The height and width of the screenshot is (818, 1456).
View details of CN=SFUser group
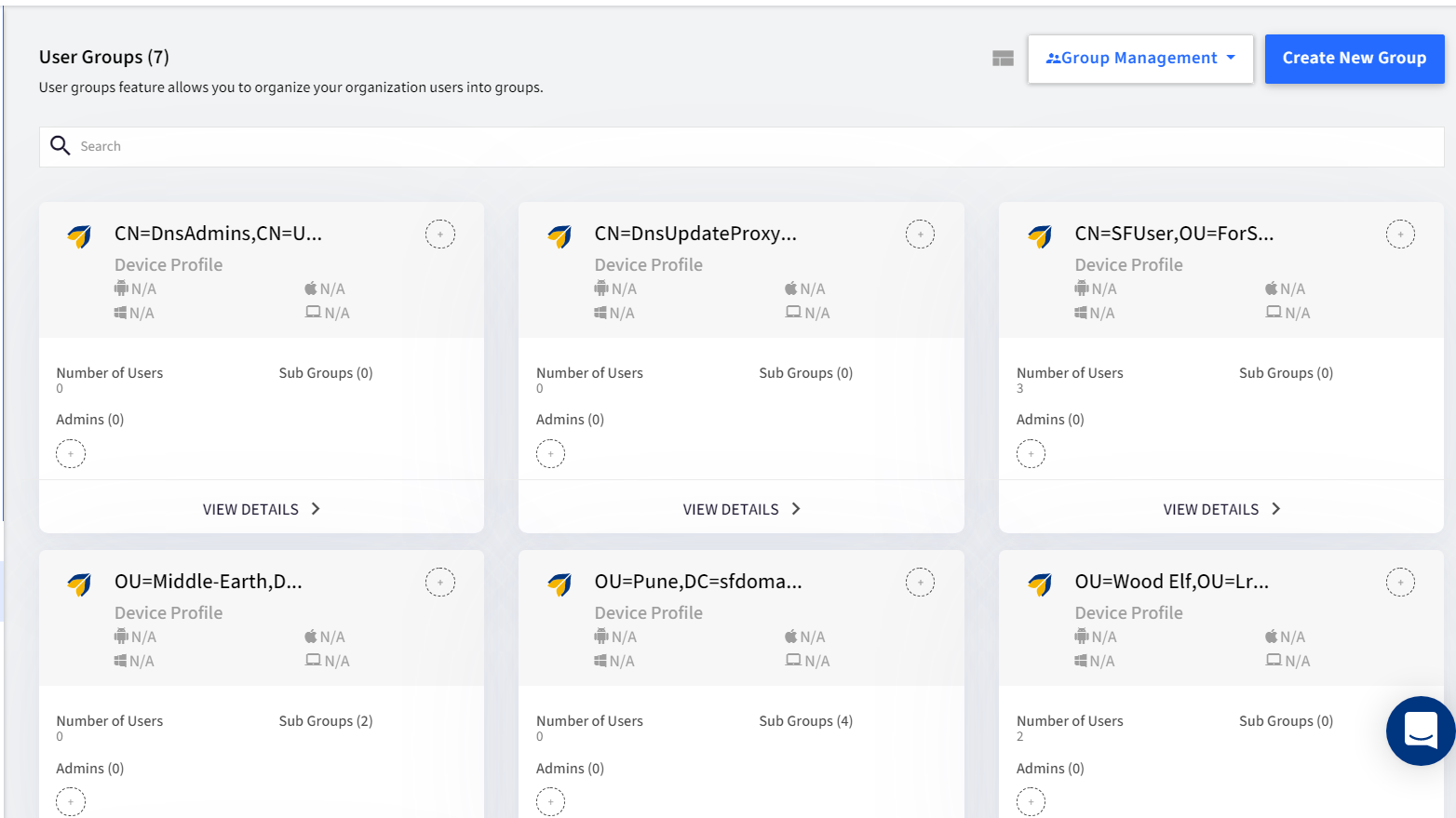[1221, 509]
